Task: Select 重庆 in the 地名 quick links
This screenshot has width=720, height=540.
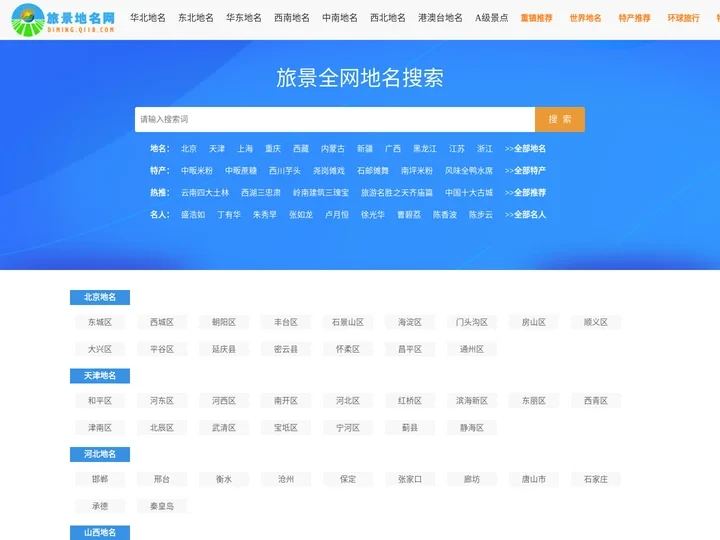Action: tap(273, 148)
